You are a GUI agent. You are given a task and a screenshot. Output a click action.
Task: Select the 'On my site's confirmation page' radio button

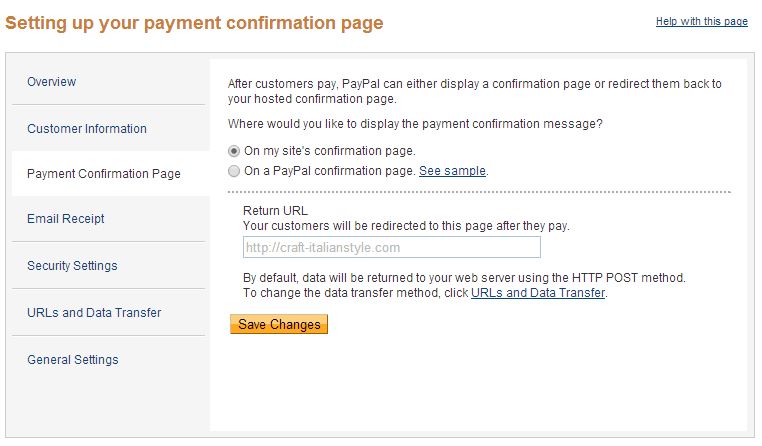click(x=234, y=151)
